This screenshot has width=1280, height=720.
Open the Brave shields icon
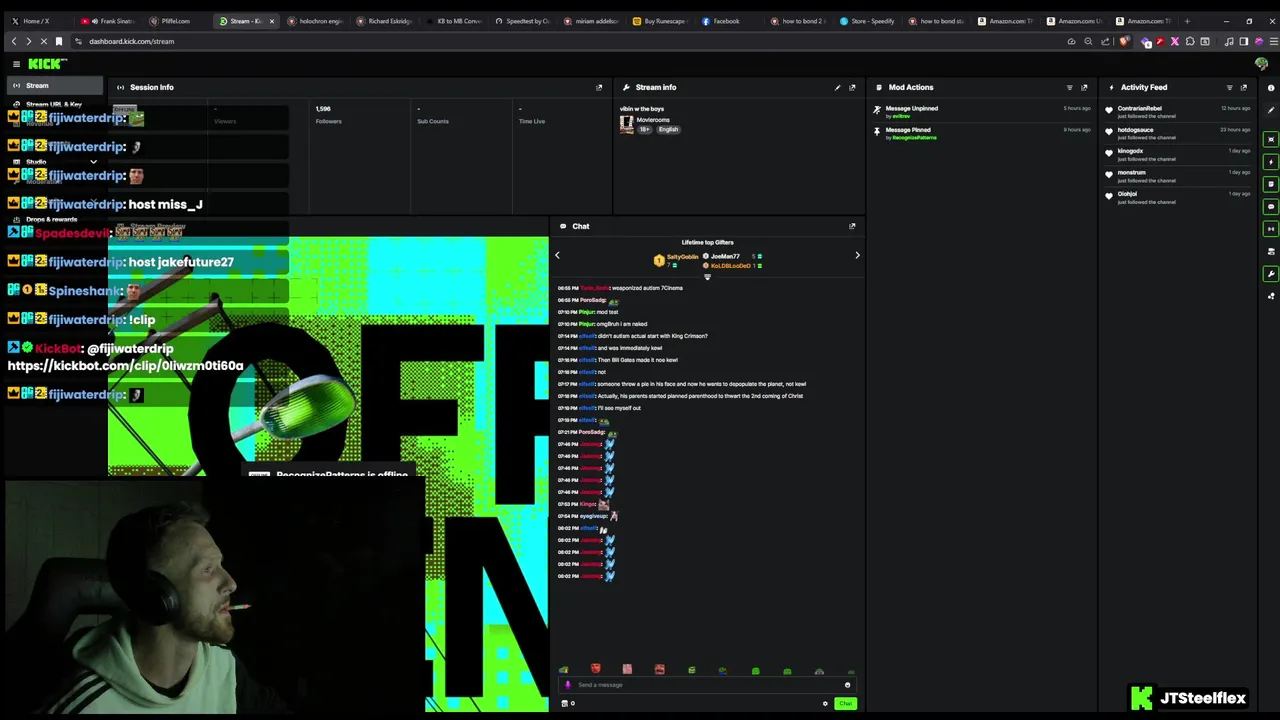click(1123, 41)
